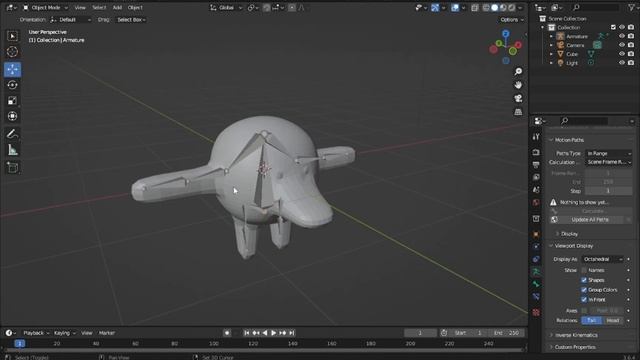Click the pan view hand icon
The image size is (640, 360).
(x=518, y=85)
